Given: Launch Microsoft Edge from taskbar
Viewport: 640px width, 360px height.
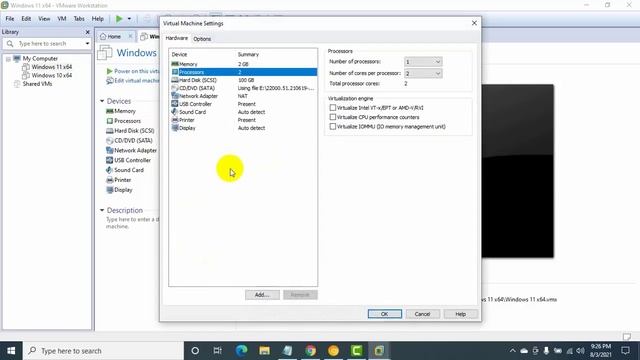Looking at the screenshot, I should pyautogui.click(x=241, y=351).
